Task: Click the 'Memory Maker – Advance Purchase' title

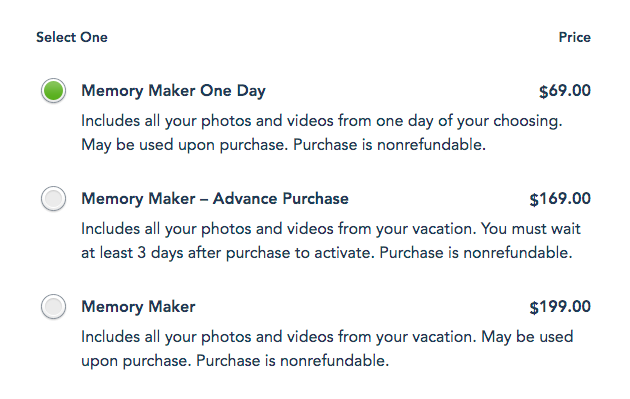Action: 215,198
